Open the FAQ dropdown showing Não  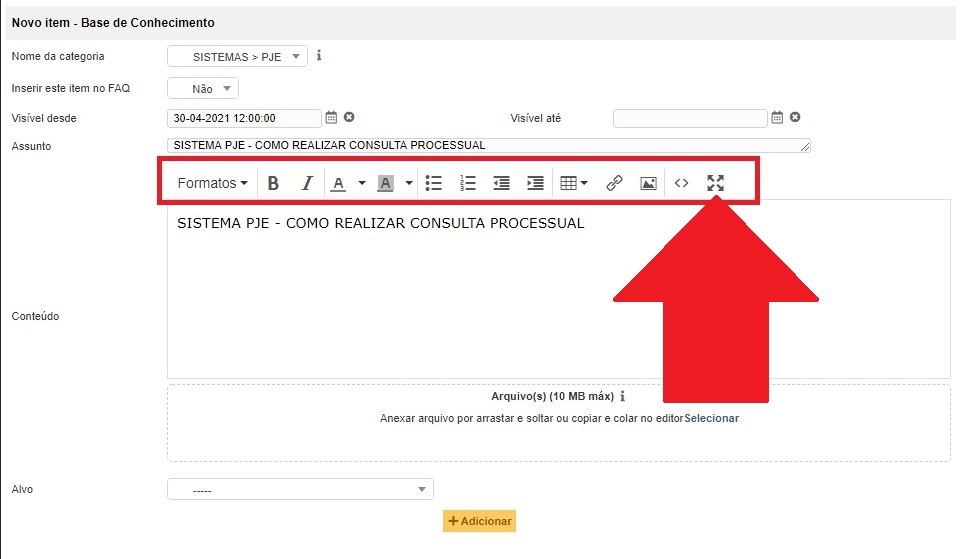tap(202, 89)
